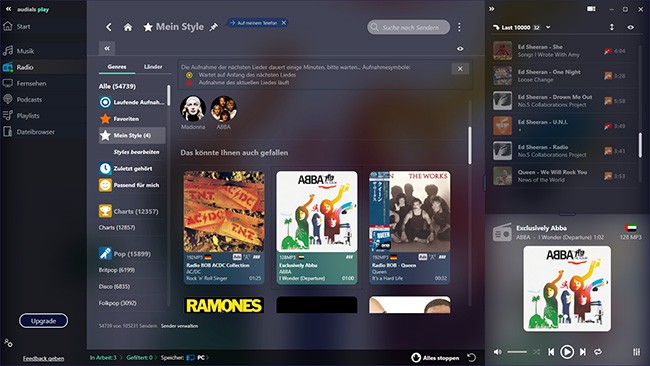Switch the window layout mode icon
The height and width of the screenshot is (366, 650).
point(591,9)
